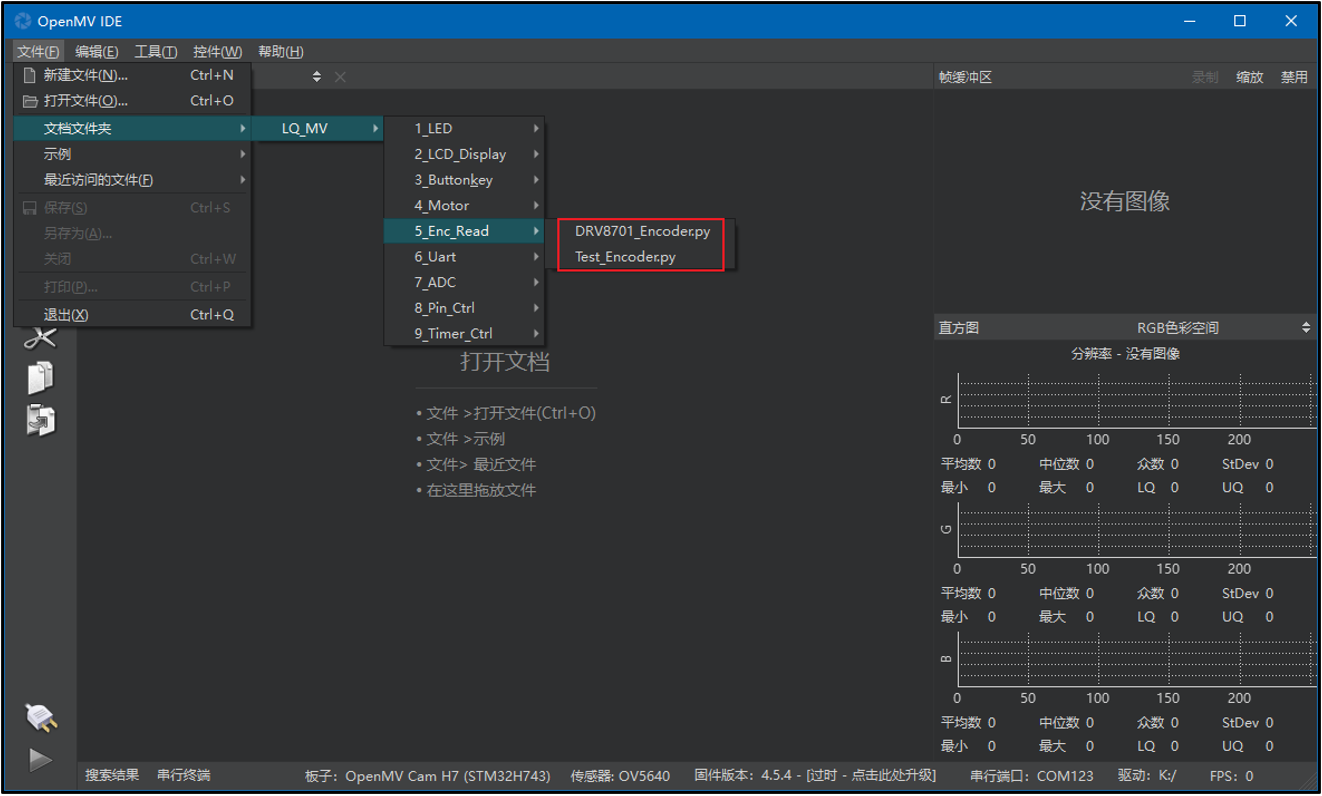Select 打开文件(O)... menu entry
The height and width of the screenshot is (796, 1322).
[x=132, y=101]
